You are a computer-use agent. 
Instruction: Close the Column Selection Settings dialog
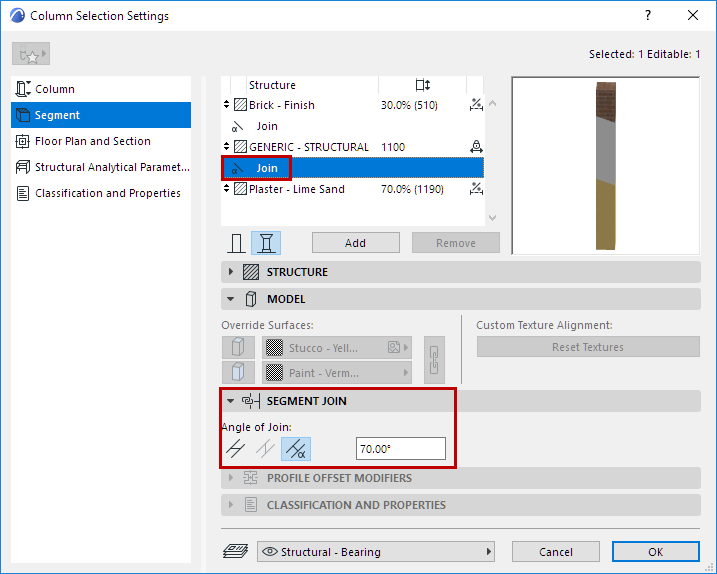(x=693, y=15)
